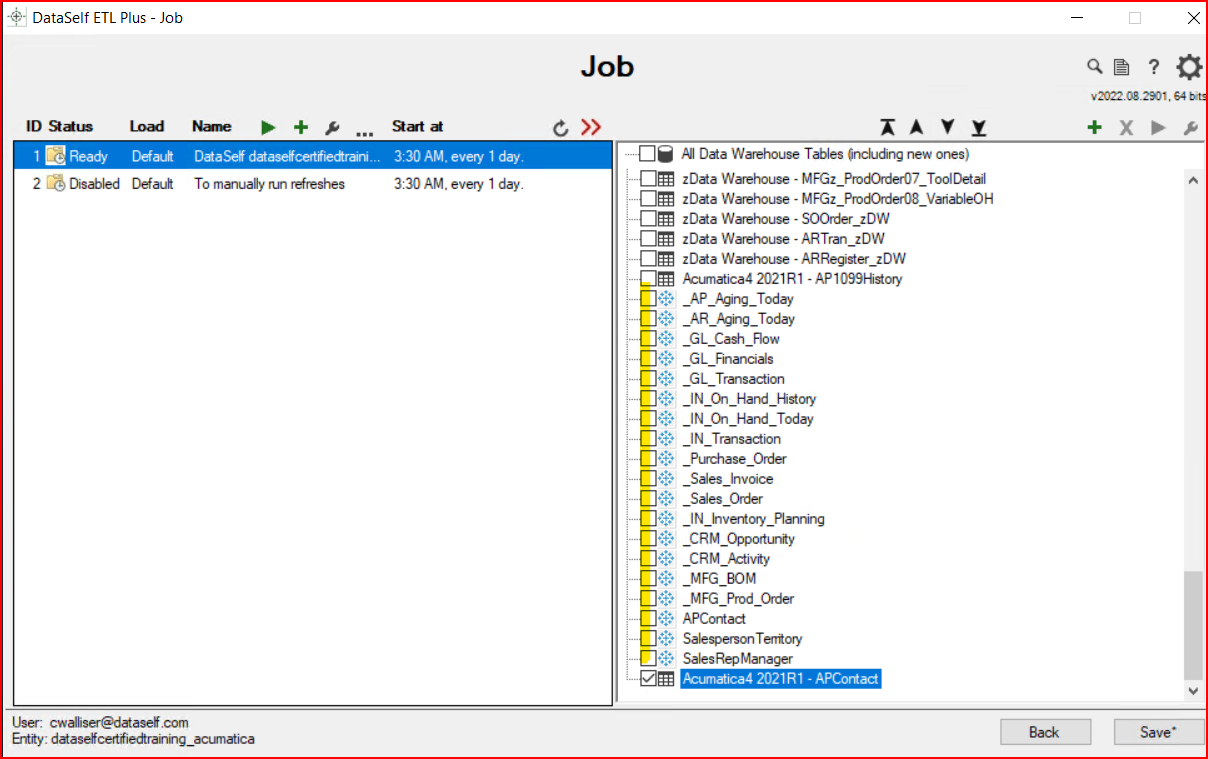Add a new job with the green plus
Viewport: 1208px width, 759px height.
coord(300,127)
